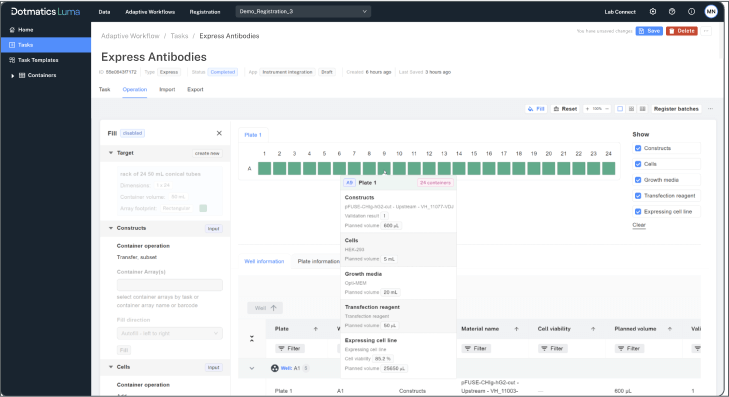Sort the Material name column
This screenshot has width=729, height=397.
click(x=516, y=329)
